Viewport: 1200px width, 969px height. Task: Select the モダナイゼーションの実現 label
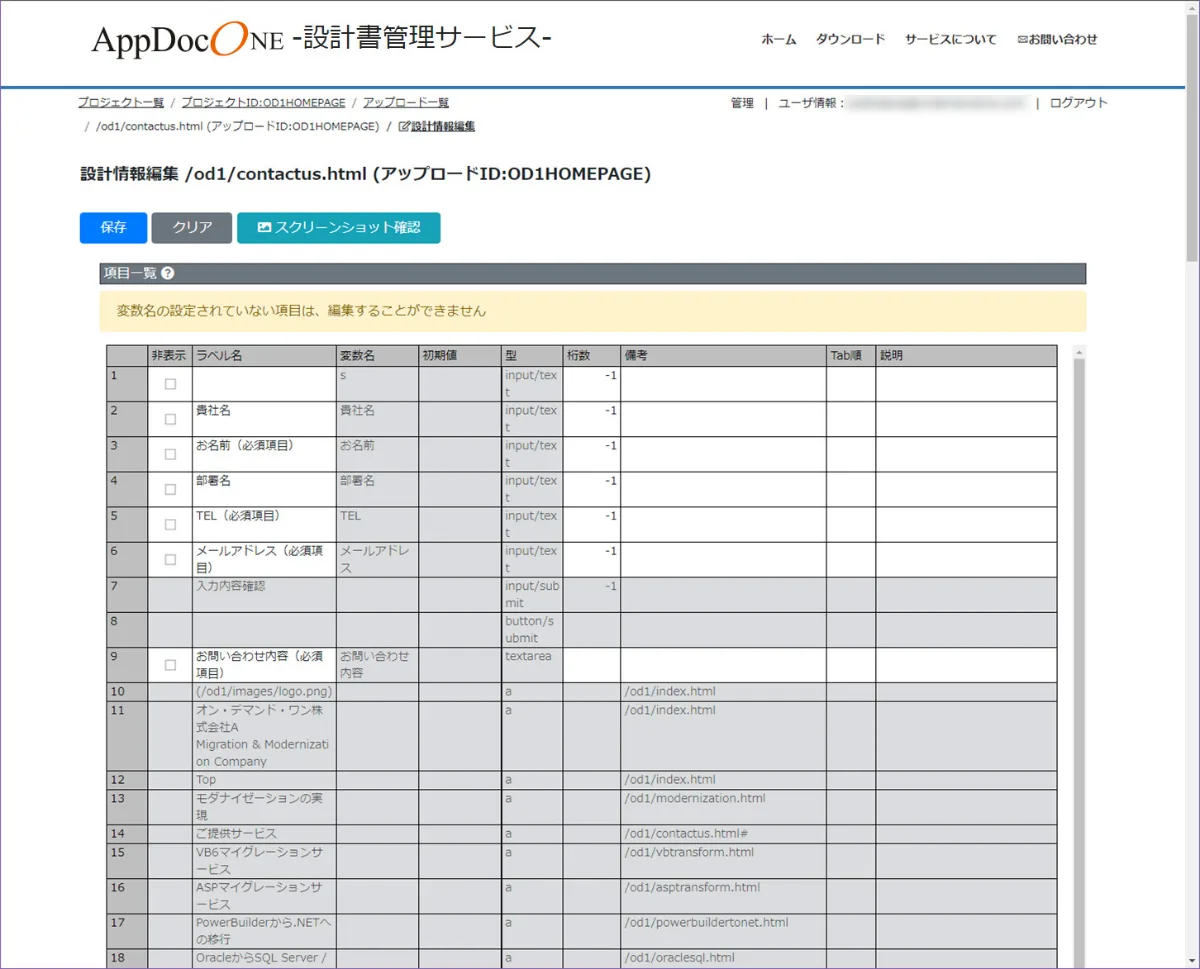[264, 807]
